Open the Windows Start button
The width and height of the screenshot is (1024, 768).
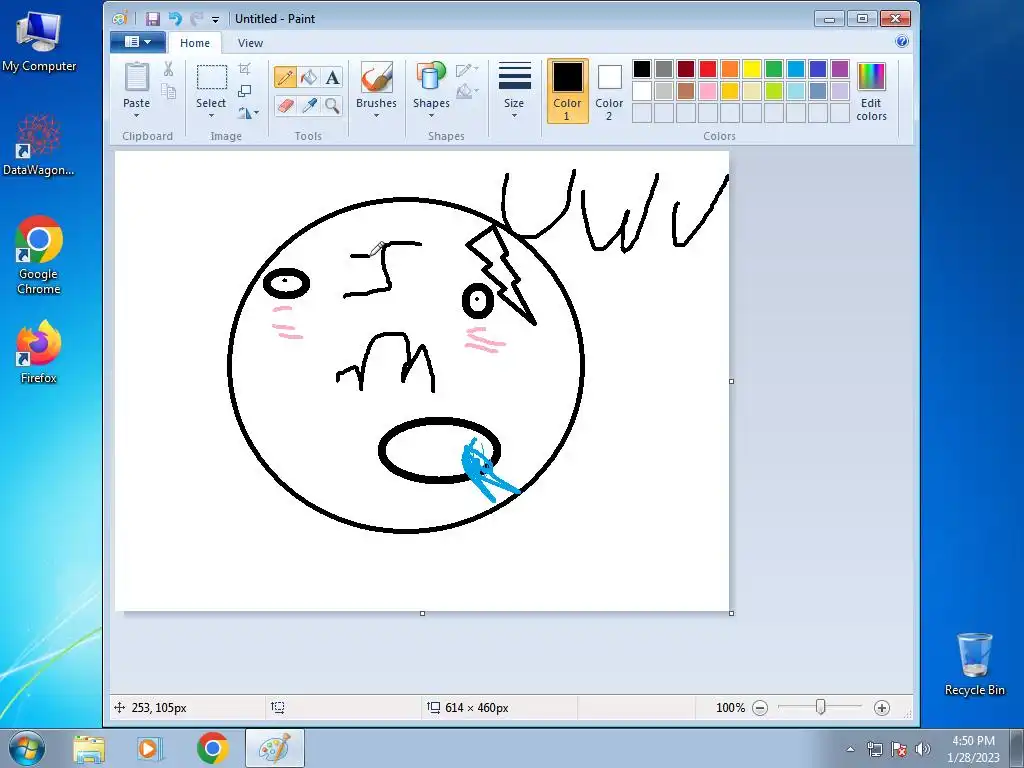[x=27, y=748]
